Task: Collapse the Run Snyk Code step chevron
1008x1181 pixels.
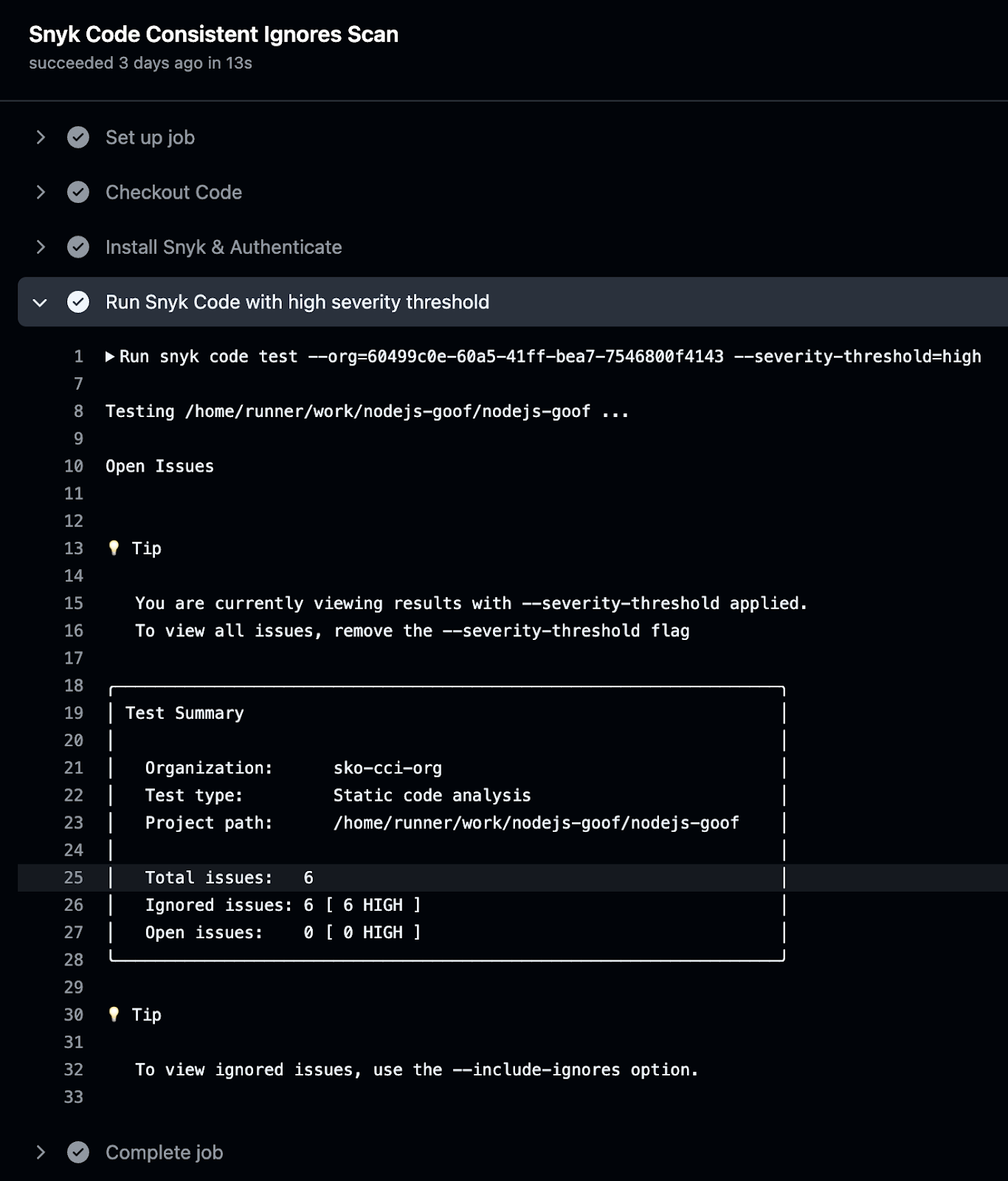Action: pos(41,303)
